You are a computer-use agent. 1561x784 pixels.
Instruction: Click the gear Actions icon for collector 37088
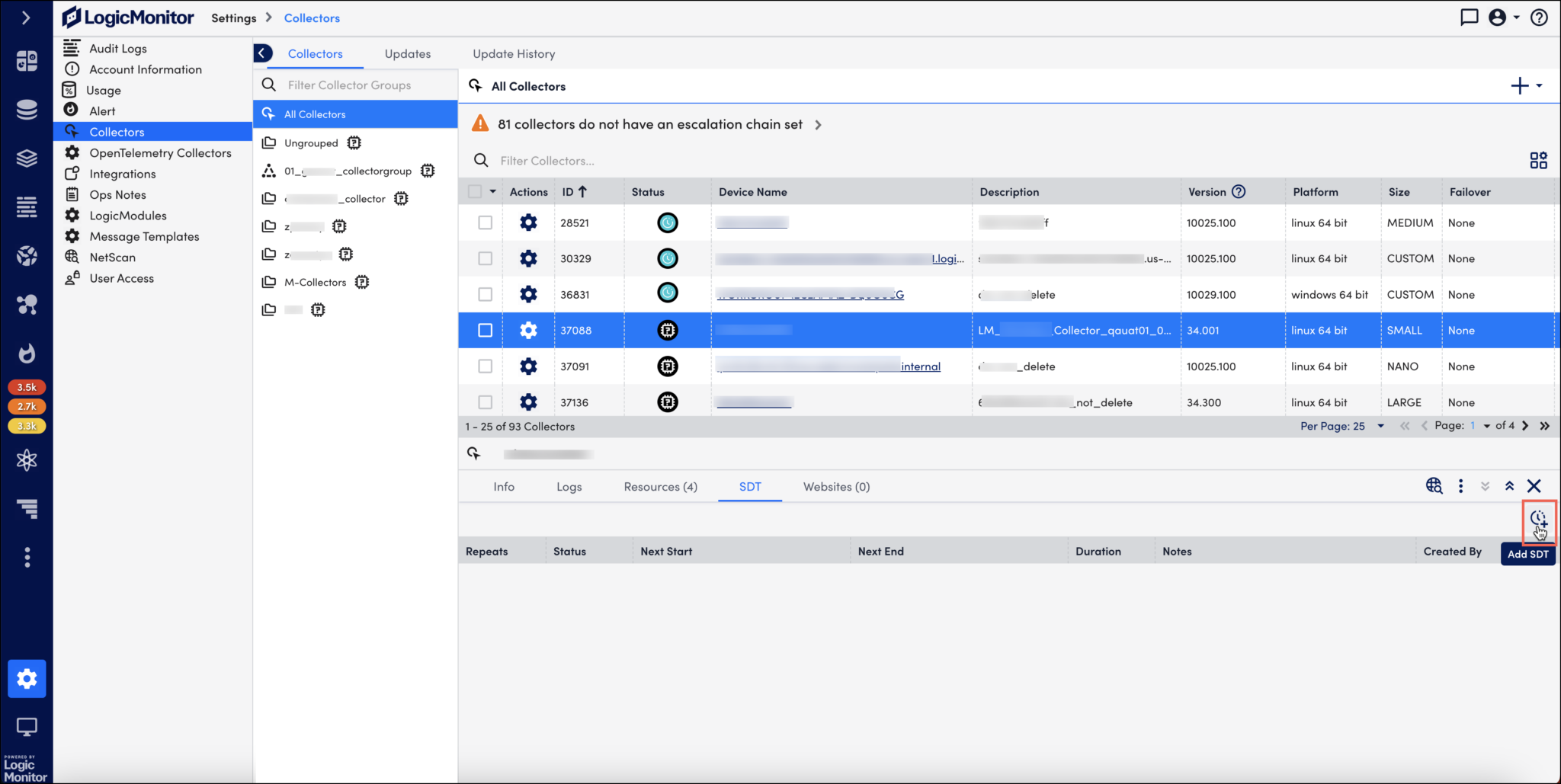pyautogui.click(x=529, y=330)
